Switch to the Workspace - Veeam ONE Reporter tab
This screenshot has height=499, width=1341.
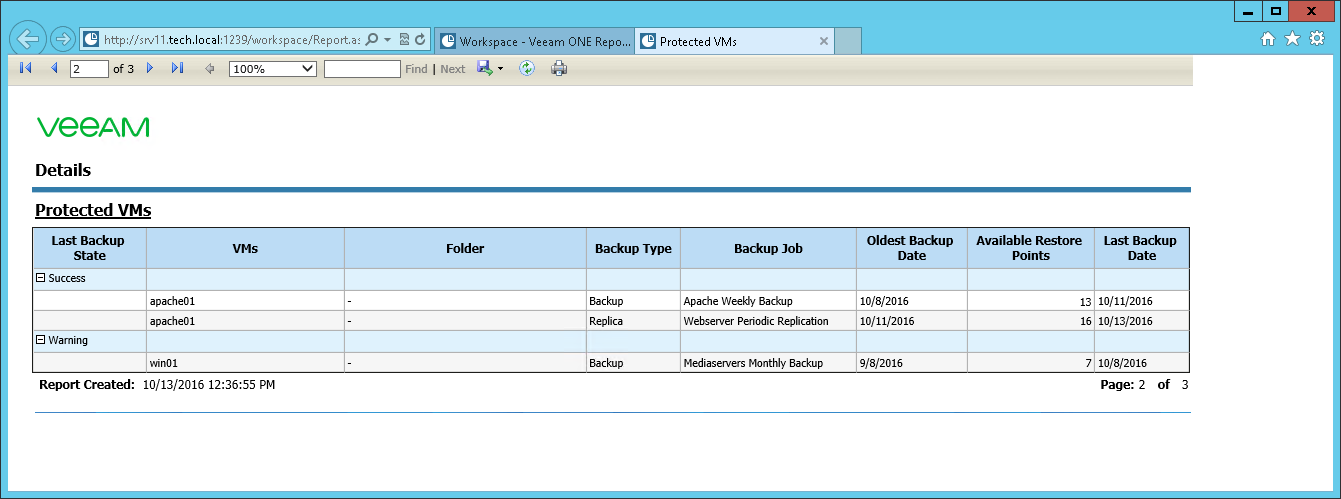tap(535, 41)
